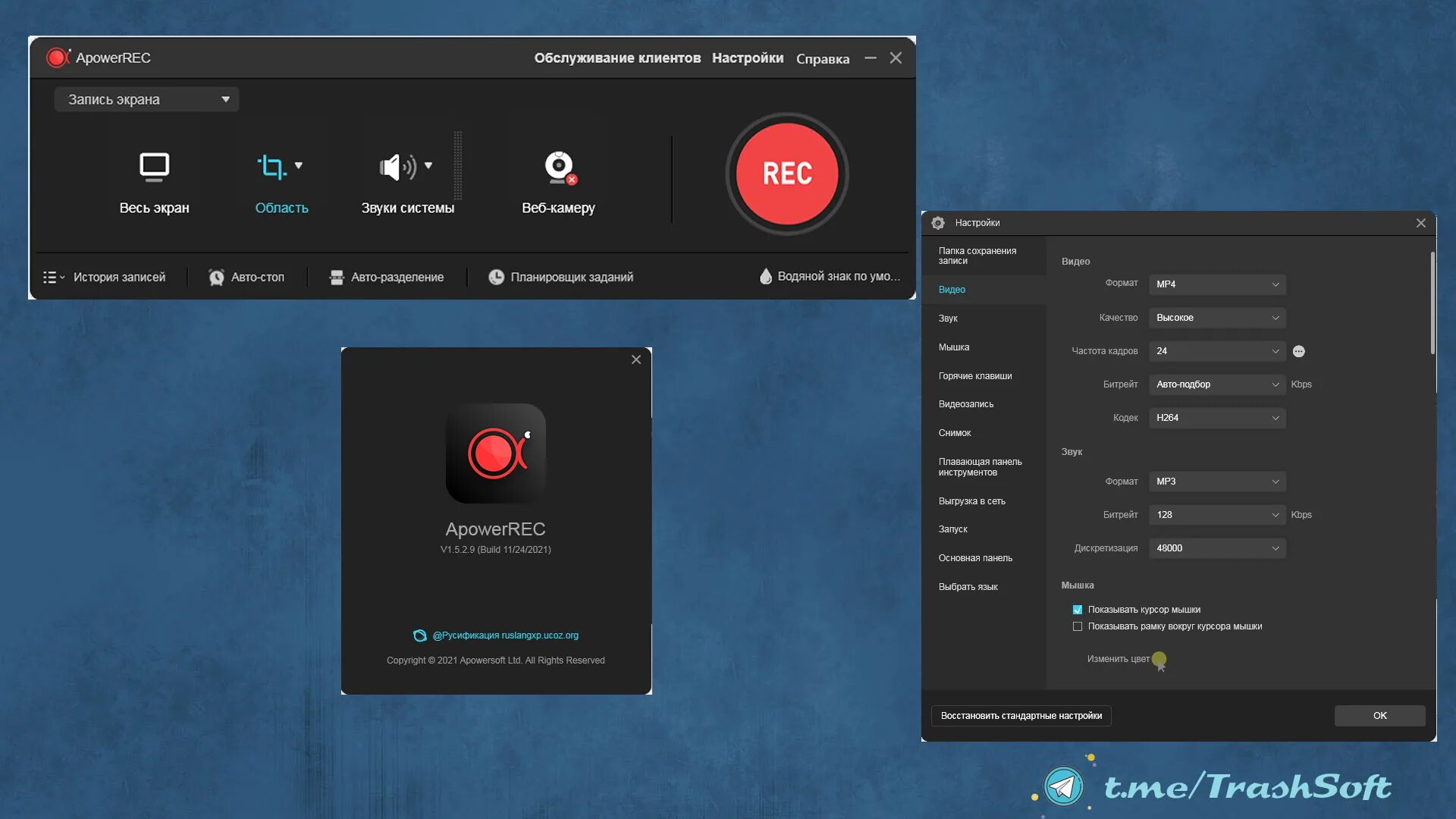1456x819 pixels.
Task: Open the video Битрейт Авто-подбор dropdown
Action: click(1217, 384)
